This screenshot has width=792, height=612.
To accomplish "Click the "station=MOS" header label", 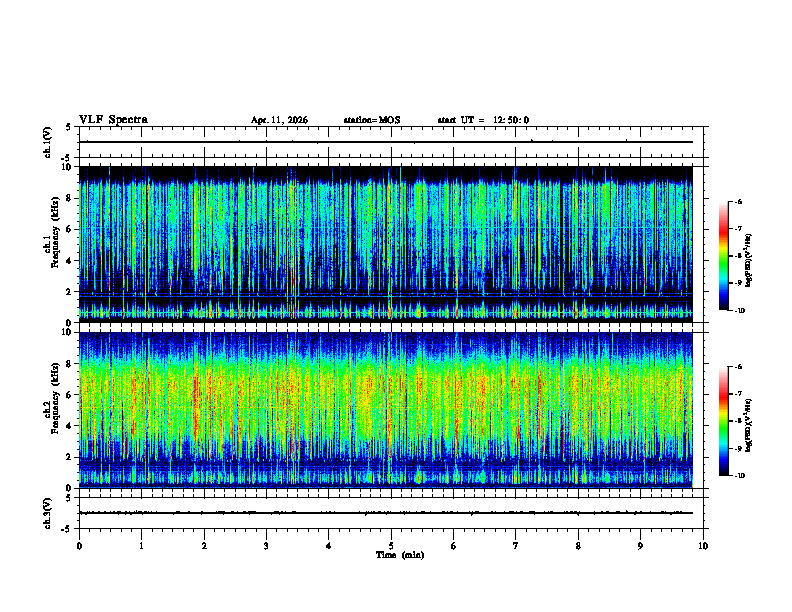I will (372, 120).
